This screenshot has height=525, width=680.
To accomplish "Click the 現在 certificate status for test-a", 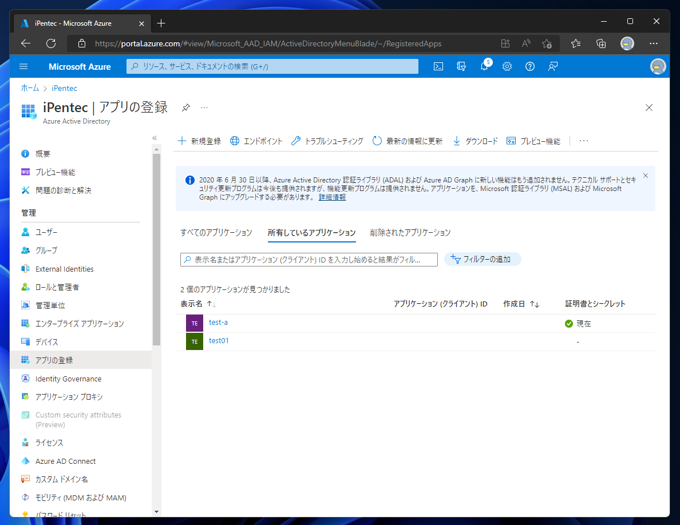I will pyautogui.click(x=578, y=324).
